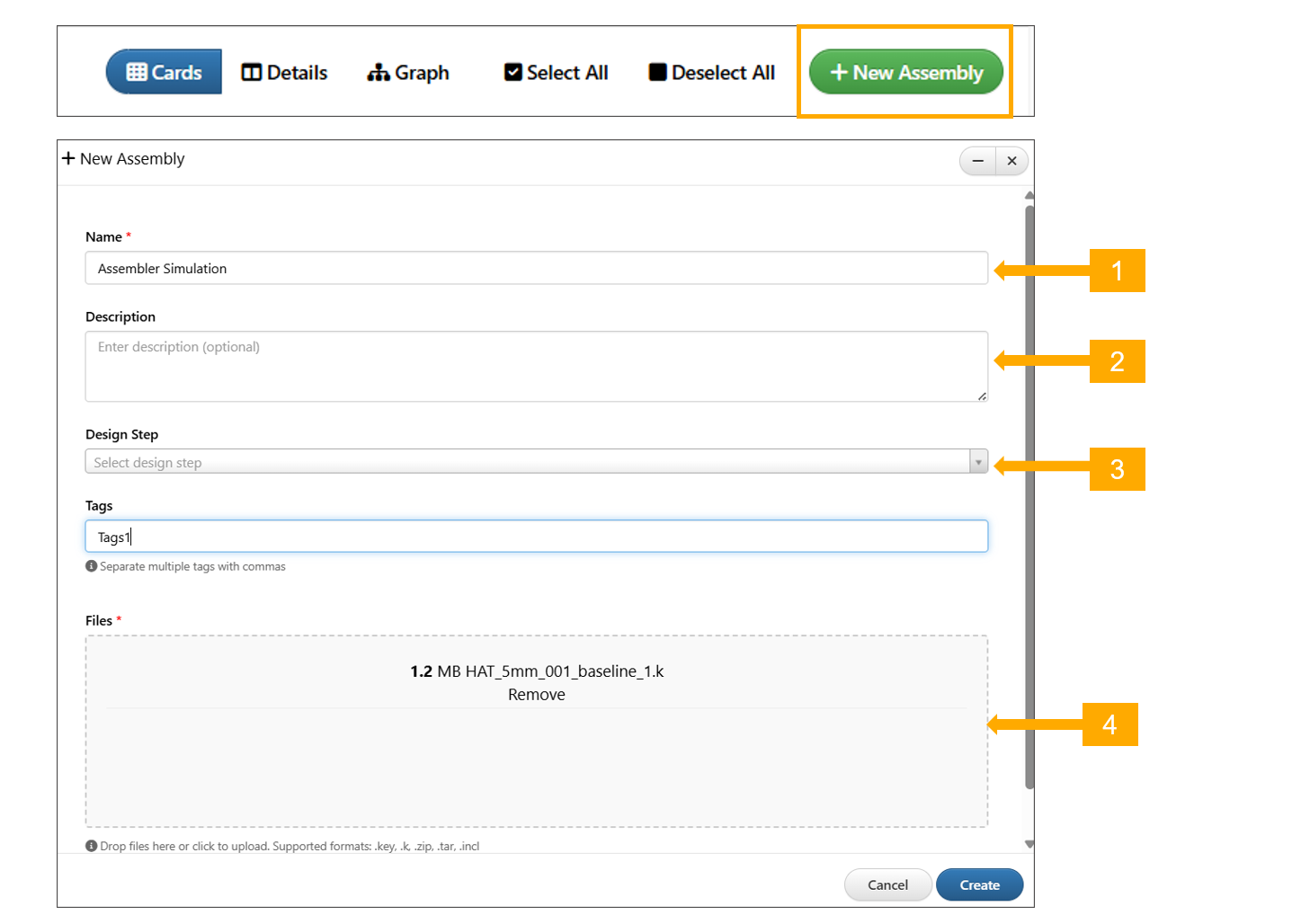
Task: Click the Tags input field
Action: [x=536, y=537]
